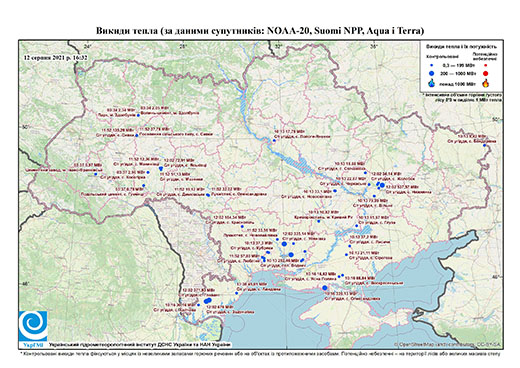Select the Zdolbuniv heat emission marker
The width and height of the screenshot is (520, 368).
(x=138, y=115)
